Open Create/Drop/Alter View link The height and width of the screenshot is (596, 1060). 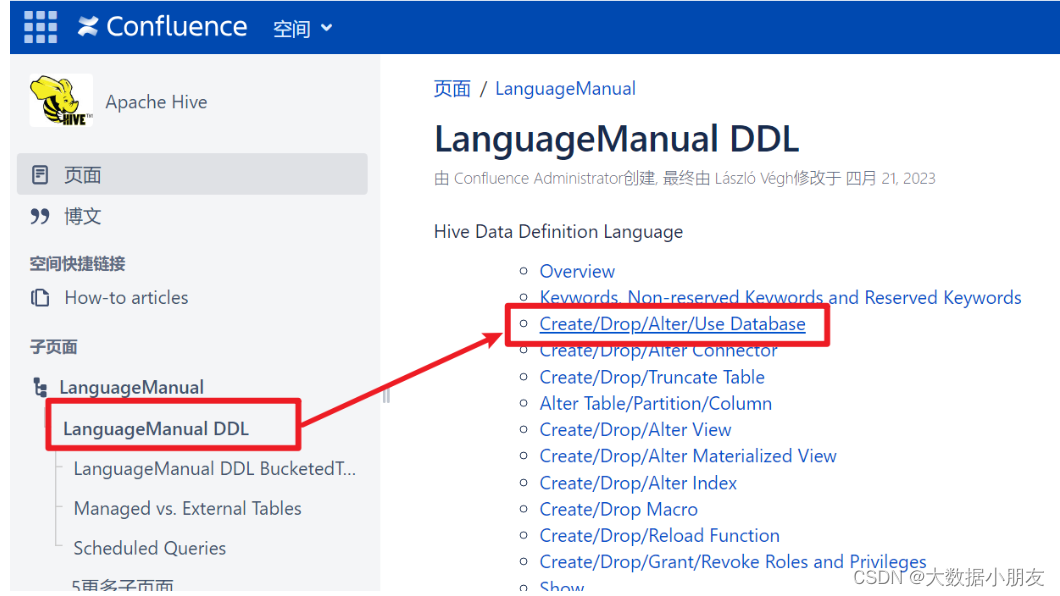(635, 430)
